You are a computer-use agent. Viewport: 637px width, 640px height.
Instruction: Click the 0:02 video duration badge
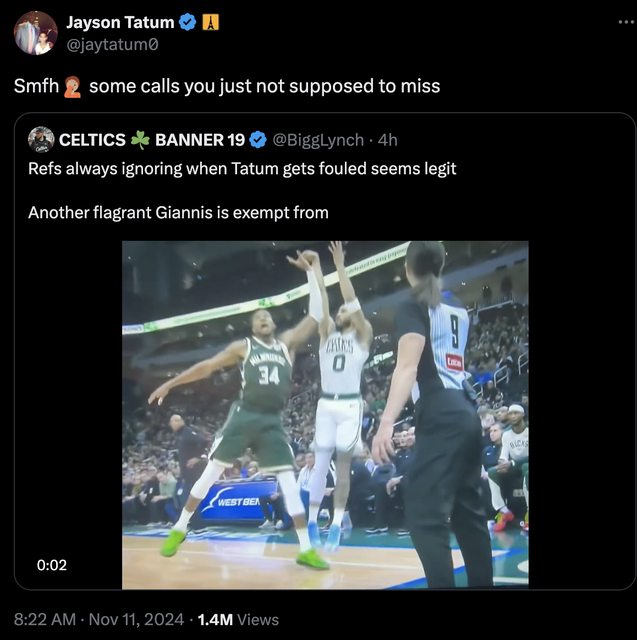tap(51, 565)
